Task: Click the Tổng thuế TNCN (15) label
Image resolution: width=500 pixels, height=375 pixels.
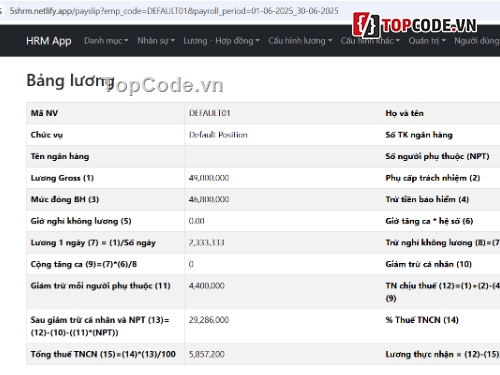Action: 103,354
